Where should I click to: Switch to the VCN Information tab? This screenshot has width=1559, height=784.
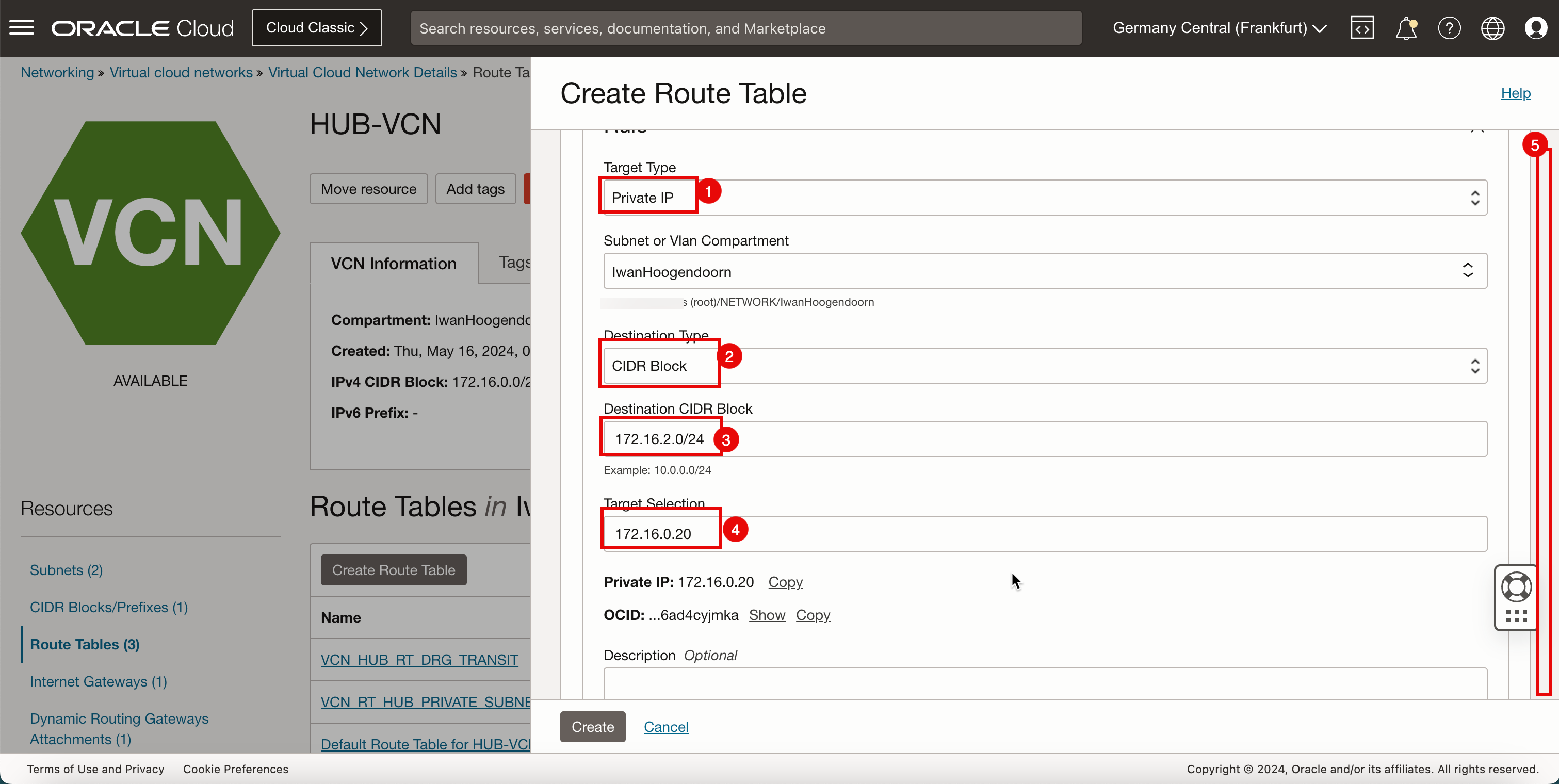[x=394, y=263]
